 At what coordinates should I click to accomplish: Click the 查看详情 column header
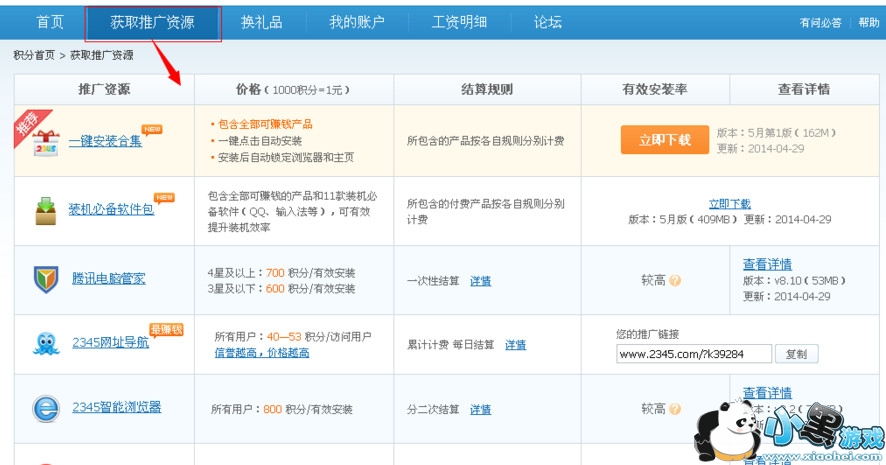[804, 89]
